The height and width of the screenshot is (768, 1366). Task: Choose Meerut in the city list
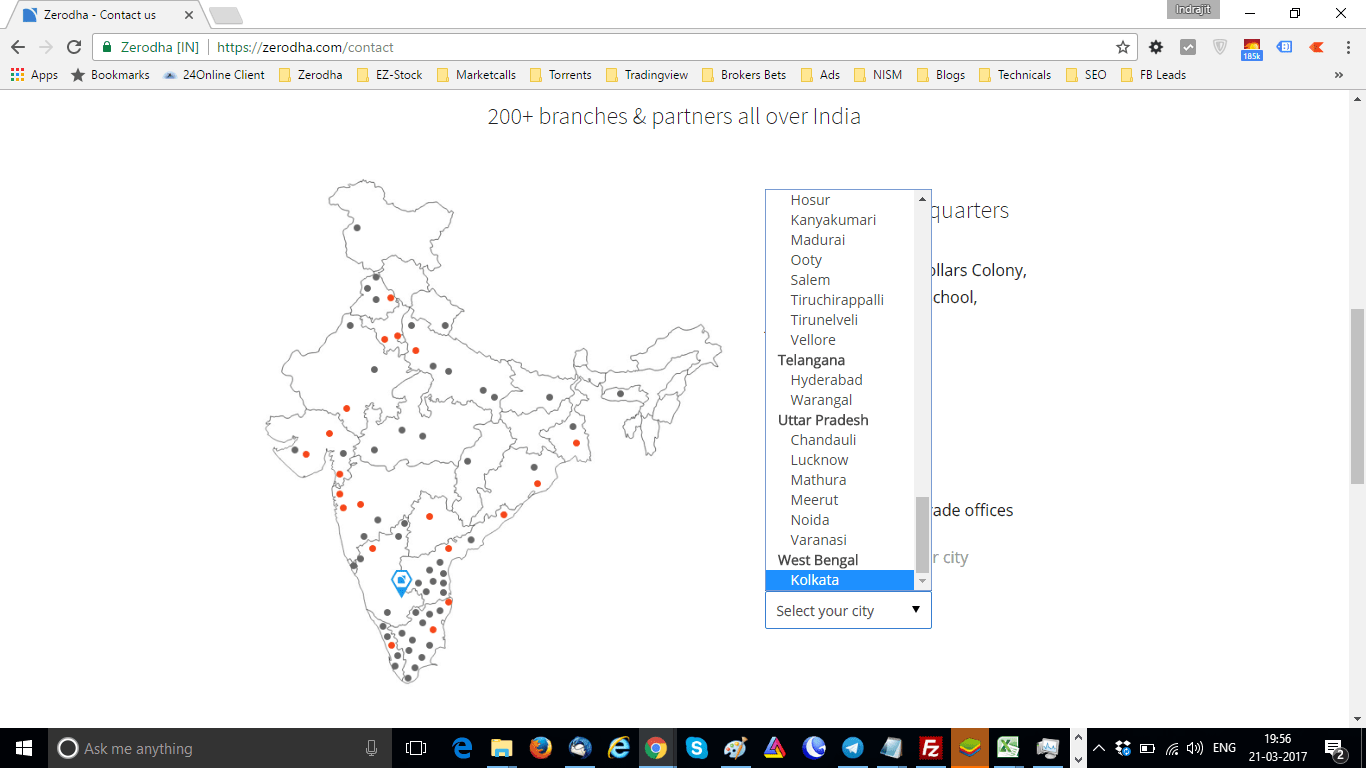840,500
